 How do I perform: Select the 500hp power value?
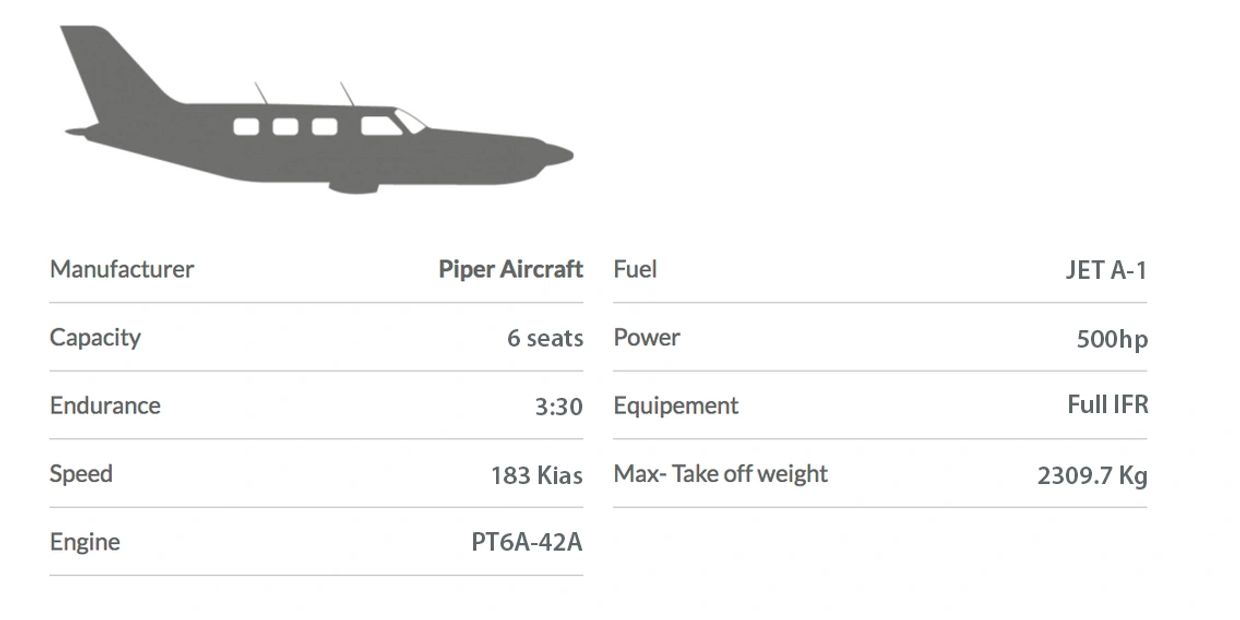tap(1111, 339)
